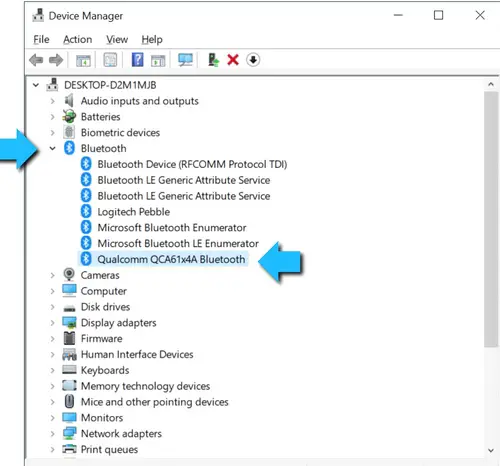
Task: Click the Network adapters icon
Action: coord(69,433)
